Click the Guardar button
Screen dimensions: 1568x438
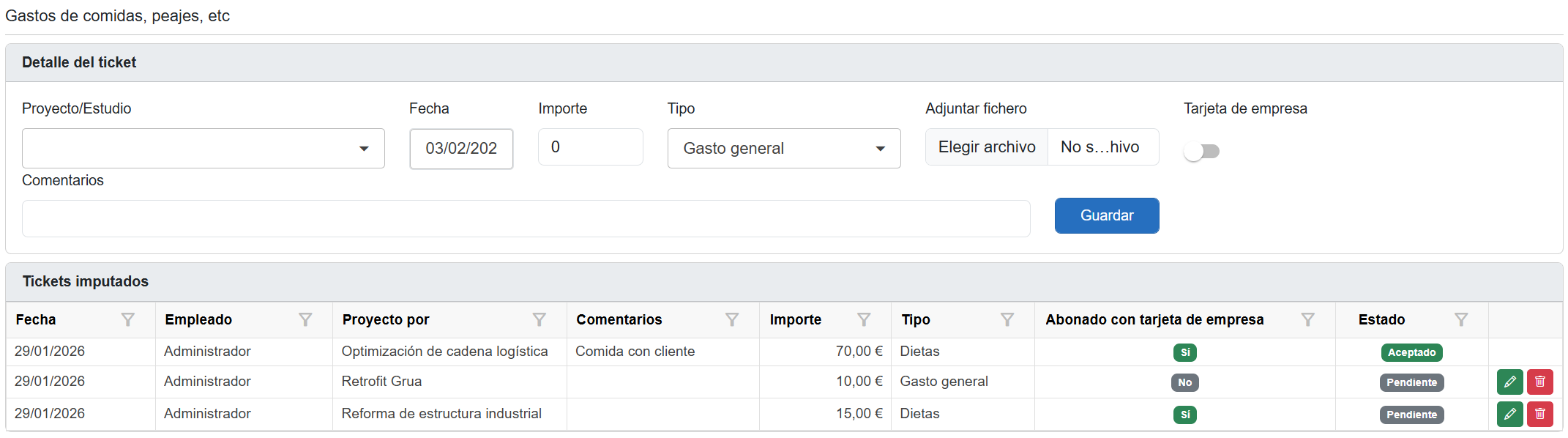[1106, 216]
